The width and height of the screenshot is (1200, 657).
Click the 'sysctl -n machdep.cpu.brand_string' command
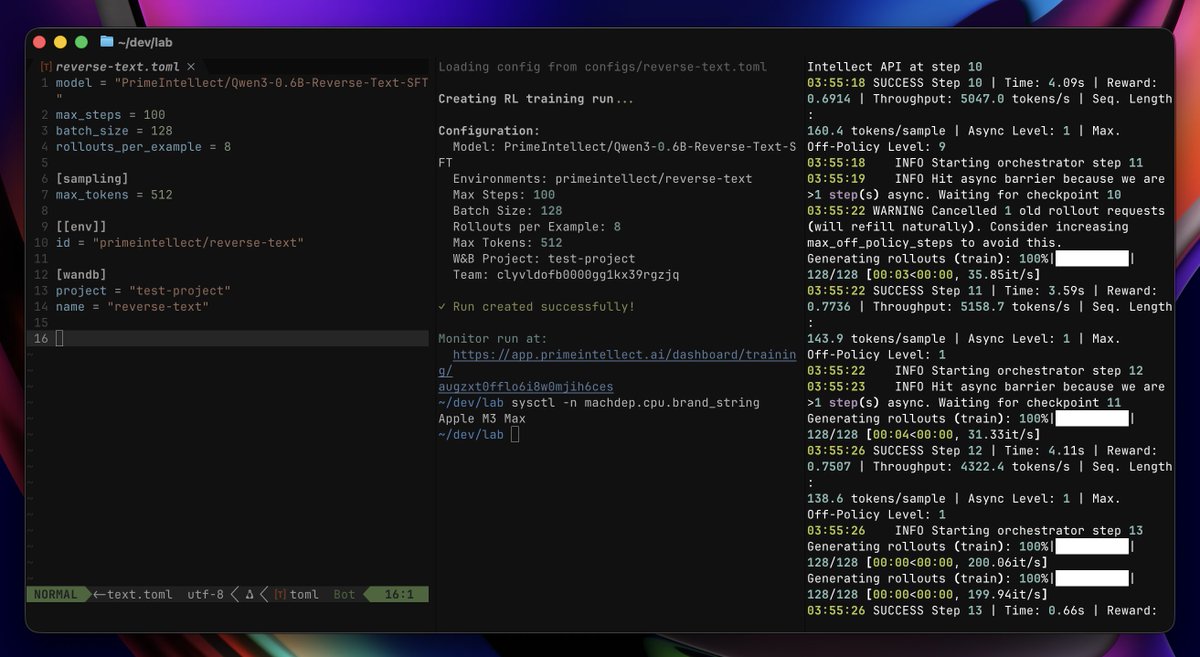click(x=635, y=403)
